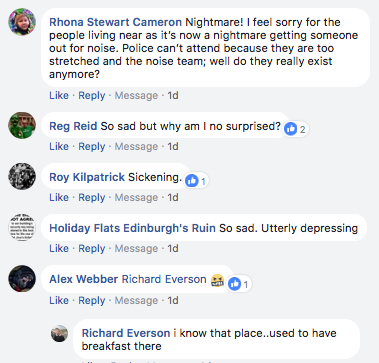
Task: Open Richard Everson's reply avatar
Action: tap(59, 333)
